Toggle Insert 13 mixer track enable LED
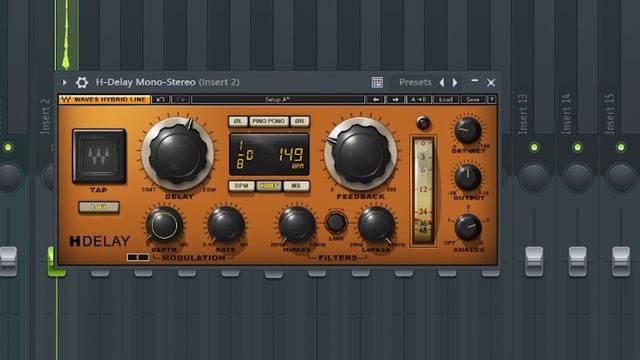Screen dimensions: 640x360 point(534,147)
